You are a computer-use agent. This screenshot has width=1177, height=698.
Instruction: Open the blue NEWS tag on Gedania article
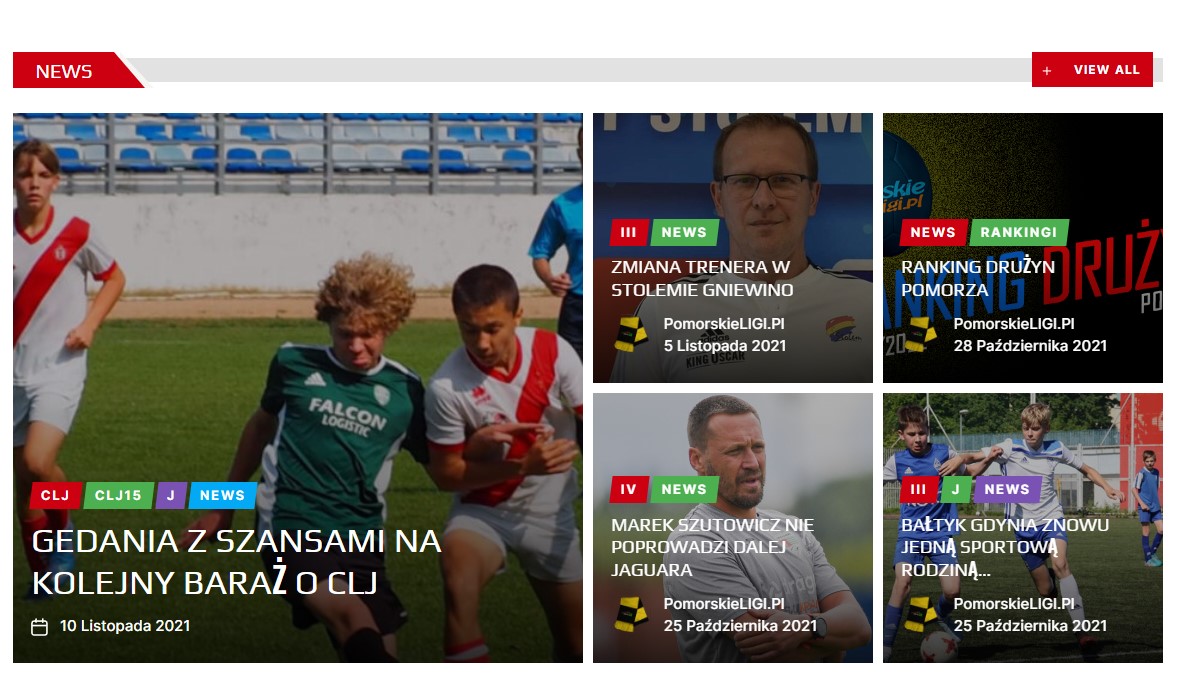[x=222, y=495]
